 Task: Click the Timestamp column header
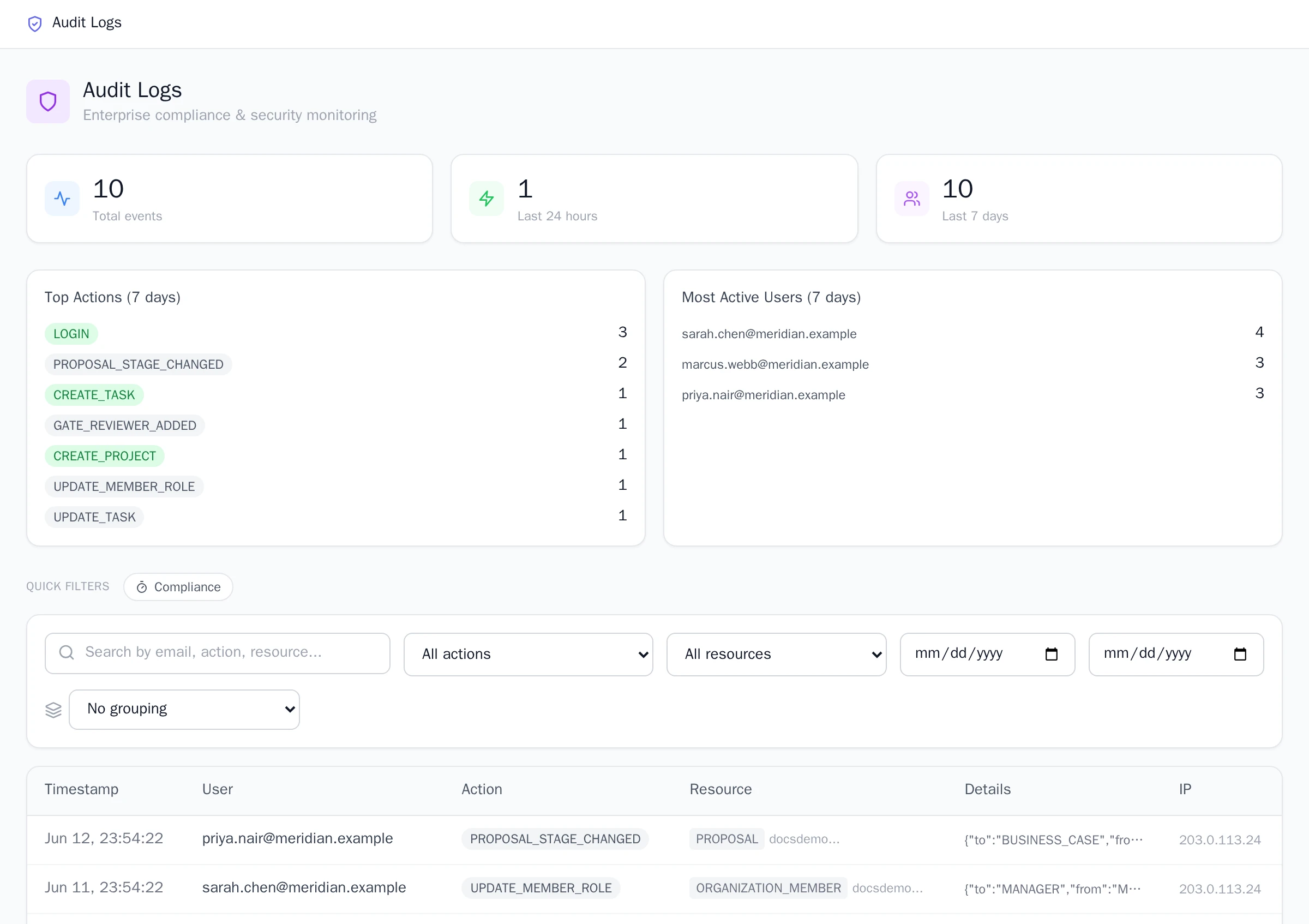[81, 789]
